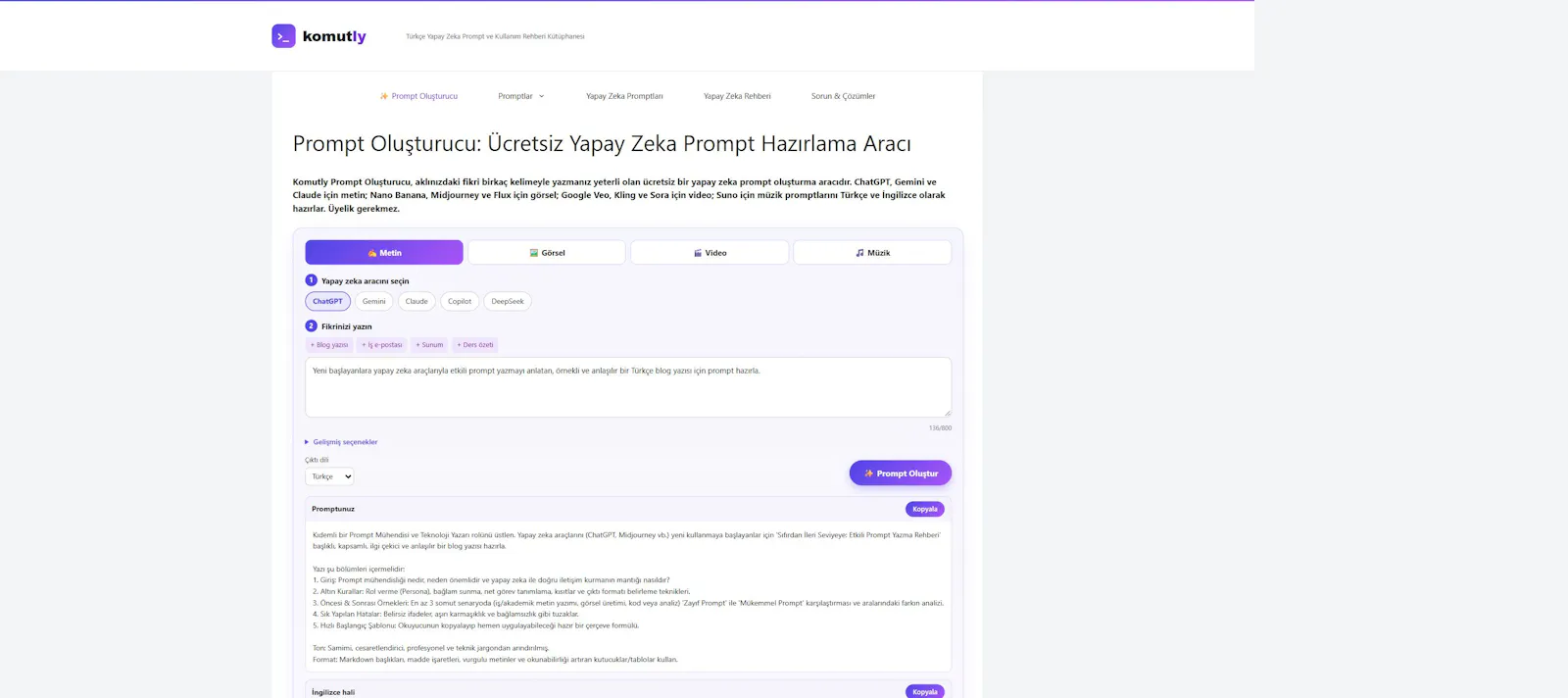Switch to the Görsel tab
The height and width of the screenshot is (698, 1568).
coord(547,252)
